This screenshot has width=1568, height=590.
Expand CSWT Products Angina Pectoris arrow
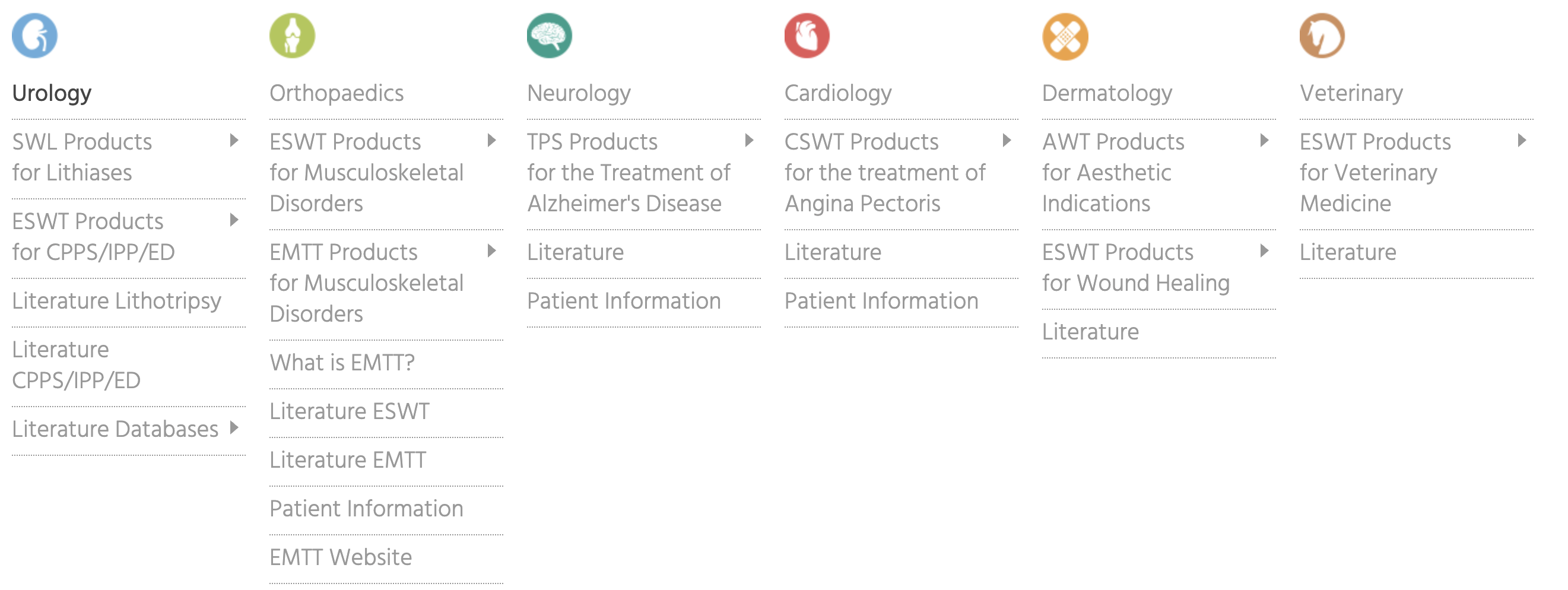click(1007, 141)
